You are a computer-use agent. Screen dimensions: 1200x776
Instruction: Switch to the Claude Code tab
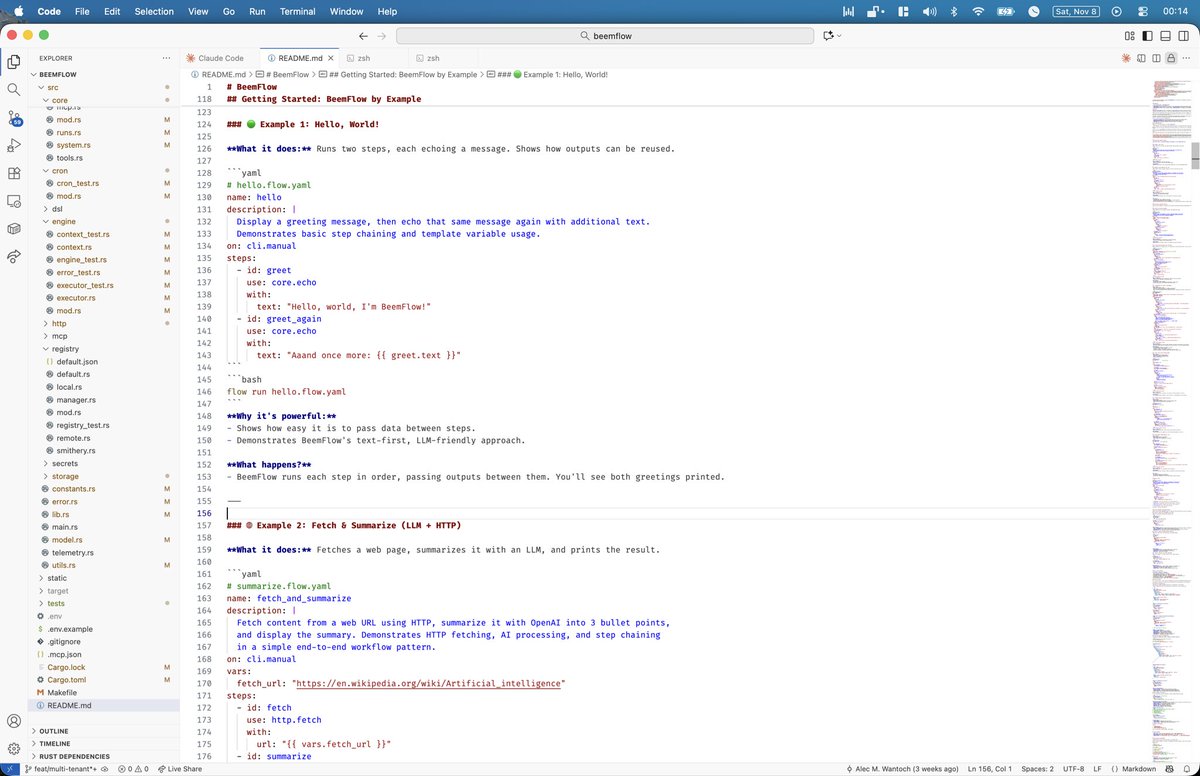(219, 58)
